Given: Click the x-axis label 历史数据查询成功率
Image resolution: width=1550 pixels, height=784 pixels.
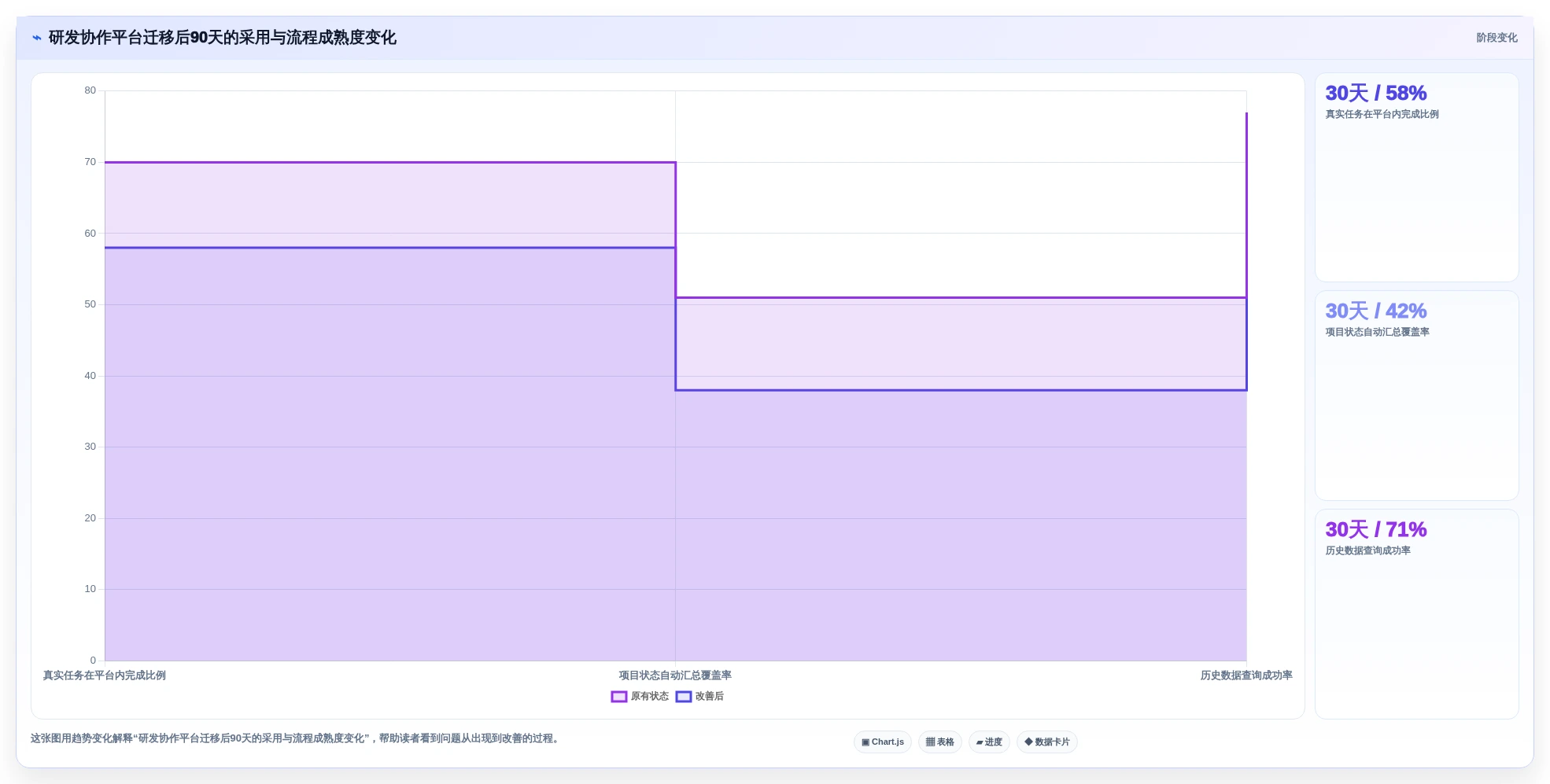Looking at the screenshot, I should point(1246,675).
